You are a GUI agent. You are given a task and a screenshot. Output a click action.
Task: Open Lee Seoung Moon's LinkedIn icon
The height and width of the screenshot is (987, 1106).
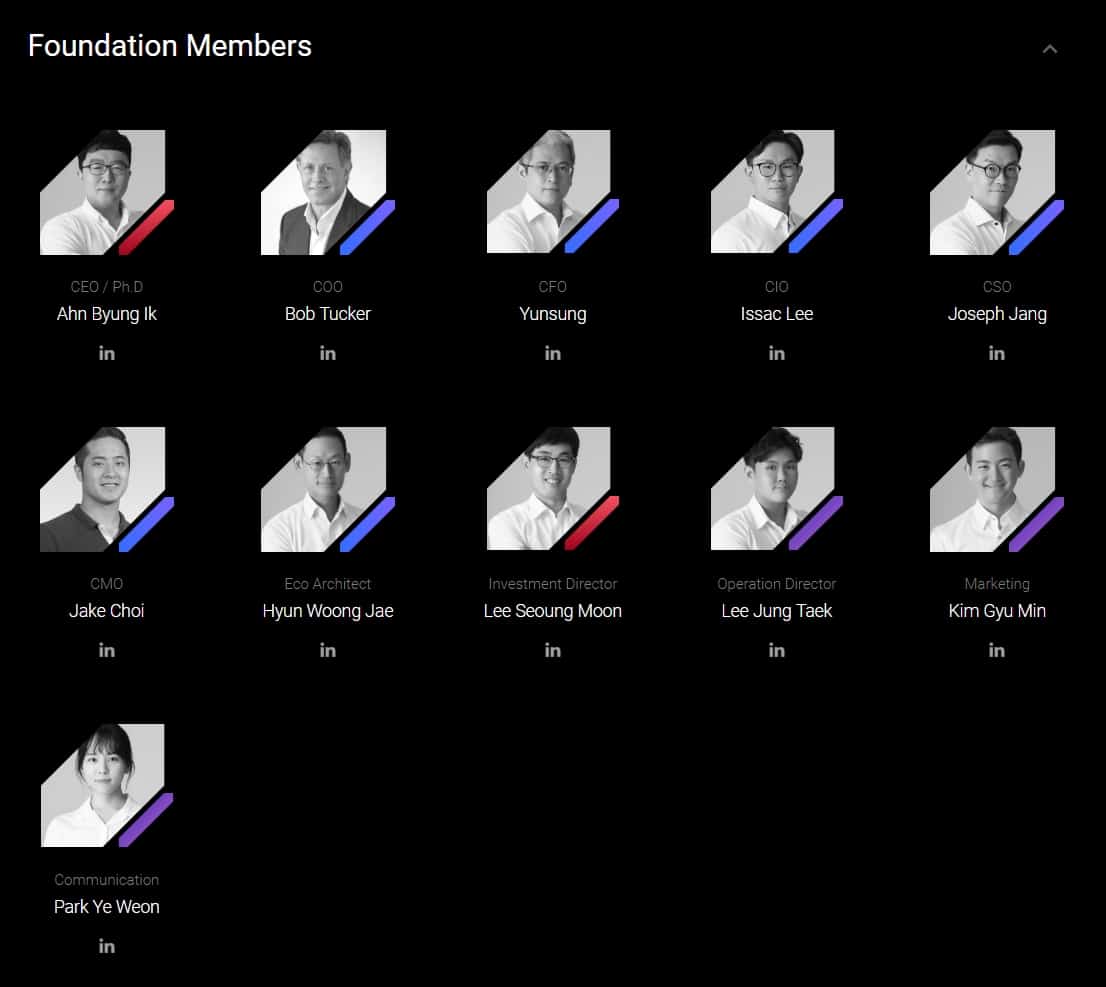click(553, 650)
